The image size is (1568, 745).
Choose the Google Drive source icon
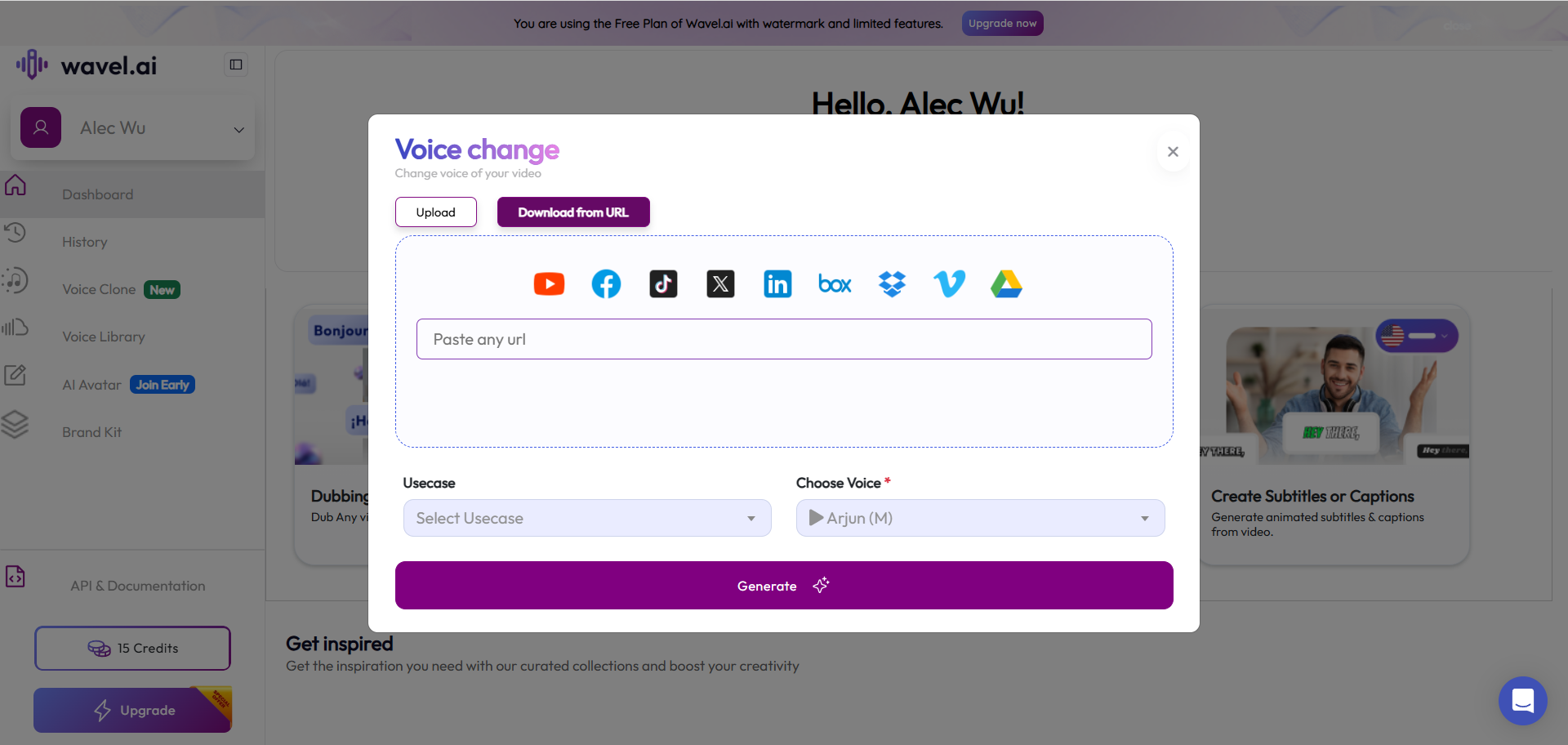tap(1006, 284)
